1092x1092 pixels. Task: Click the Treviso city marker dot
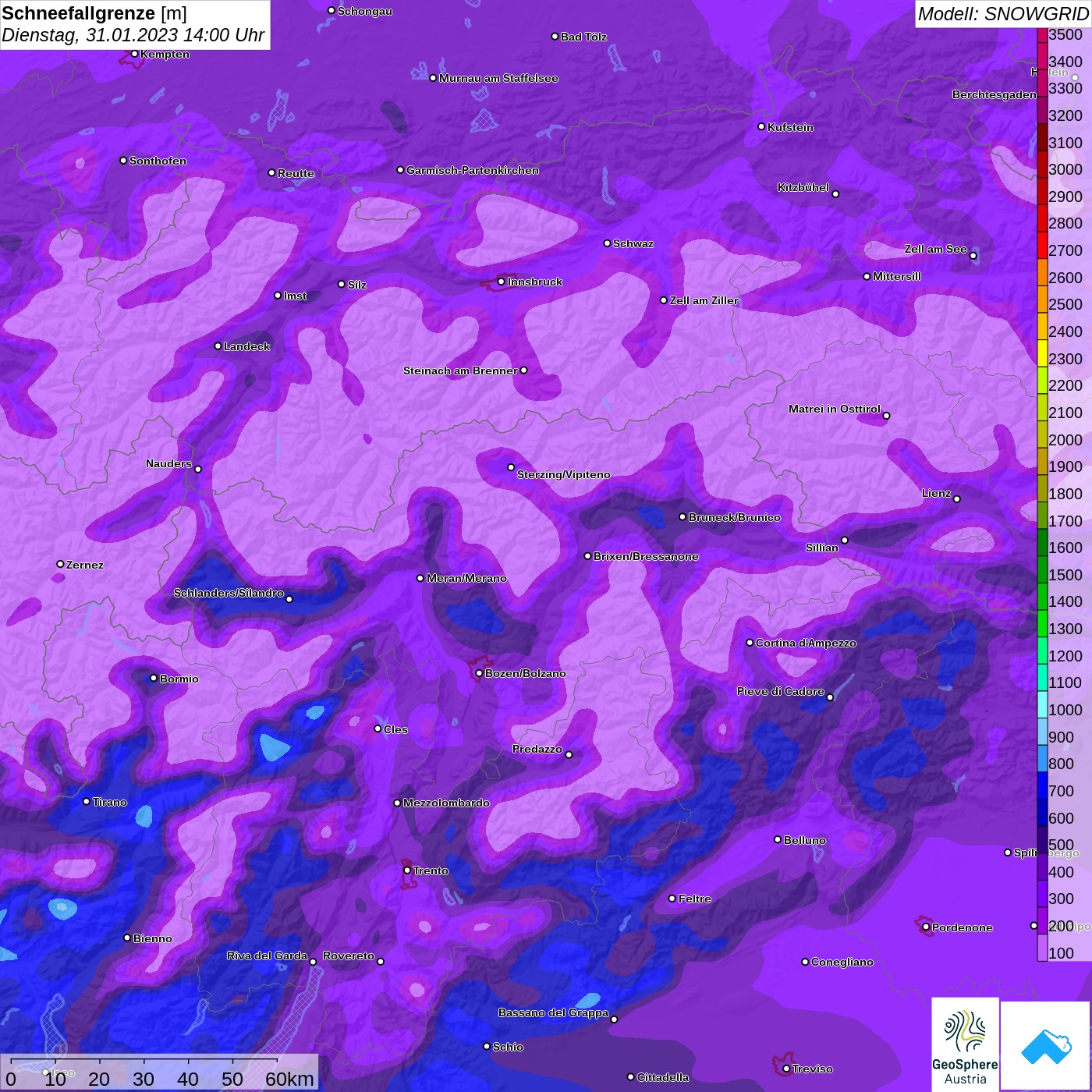click(786, 1069)
